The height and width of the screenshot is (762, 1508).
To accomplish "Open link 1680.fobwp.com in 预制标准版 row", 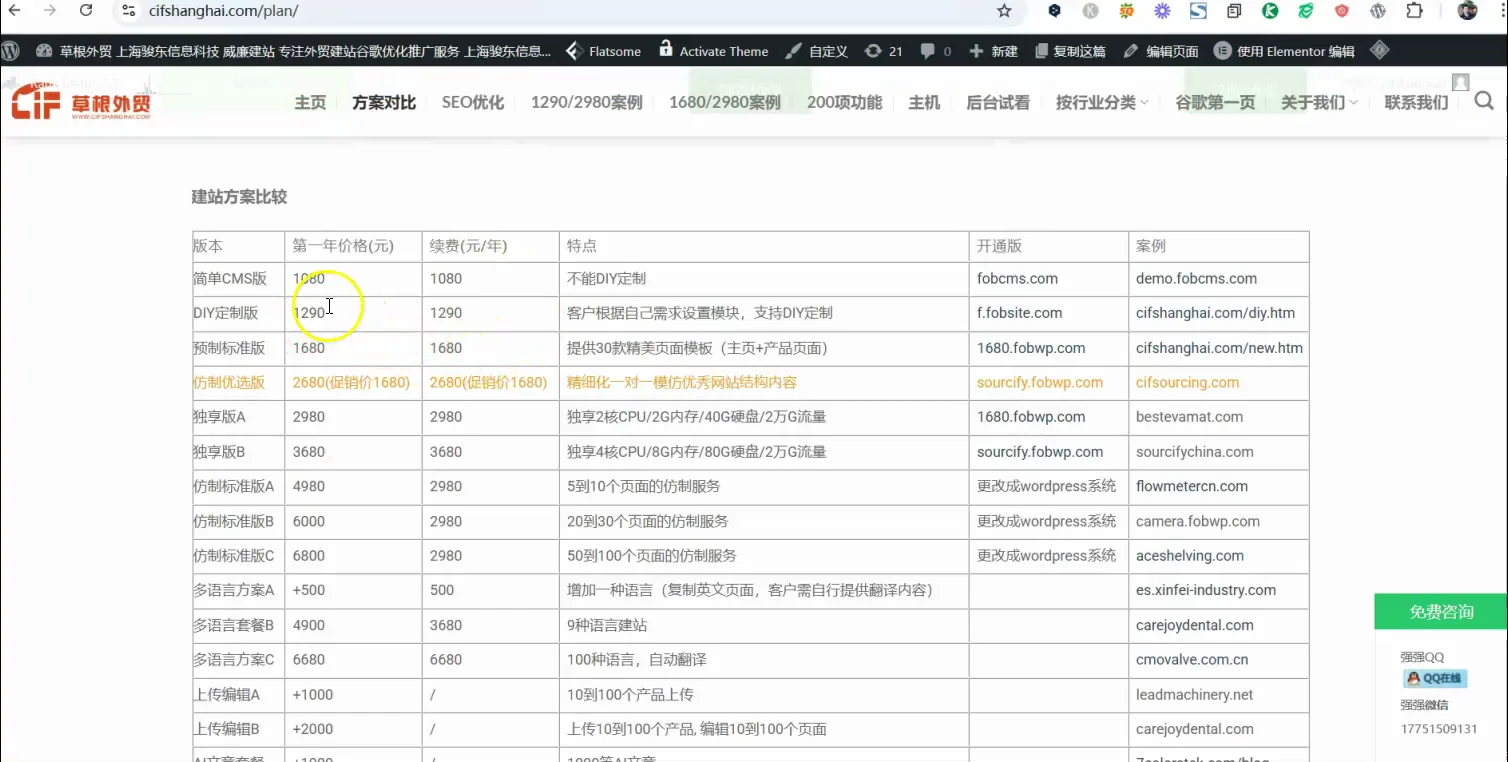I will (x=1031, y=348).
